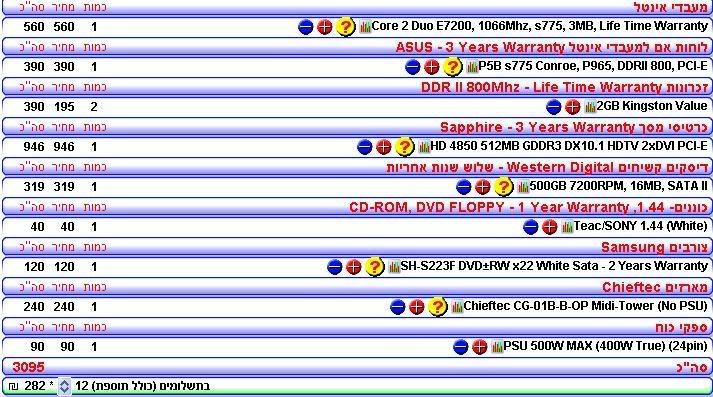This screenshot has width=713, height=397.
Task: Select the Chieftec cases category header
Action: point(356,287)
